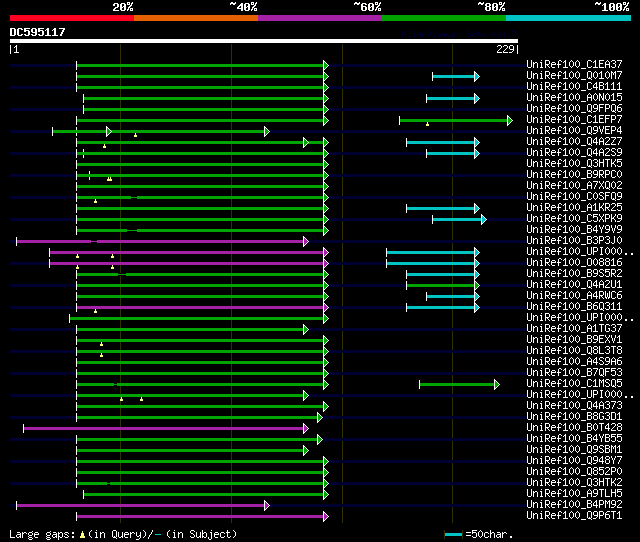640x542 pixels.
Task: Select the UniRef100_O08816 label
Action: pos(574,263)
